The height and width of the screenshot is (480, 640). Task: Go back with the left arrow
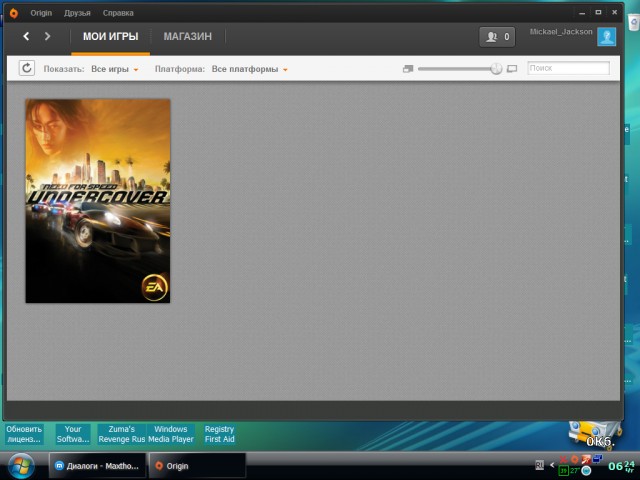point(26,37)
